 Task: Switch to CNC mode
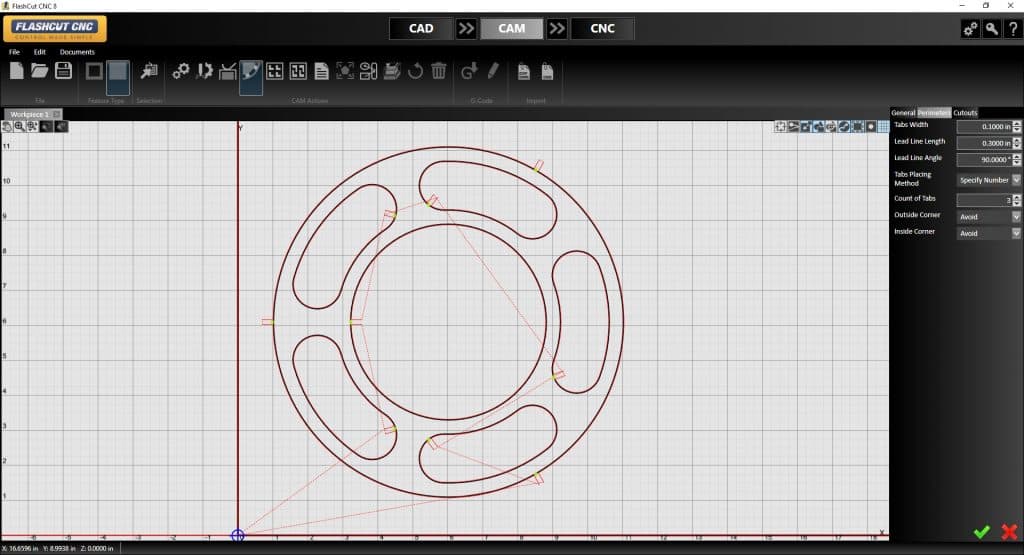(602, 28)
